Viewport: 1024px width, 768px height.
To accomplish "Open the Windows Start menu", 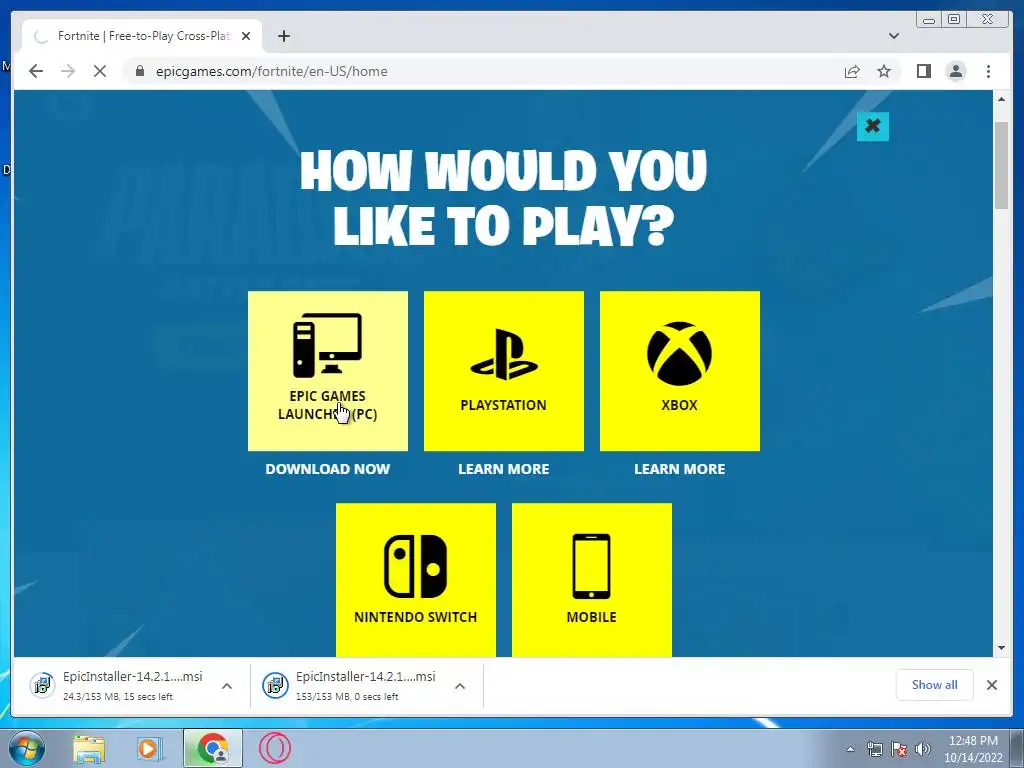I will coord(27,748).
